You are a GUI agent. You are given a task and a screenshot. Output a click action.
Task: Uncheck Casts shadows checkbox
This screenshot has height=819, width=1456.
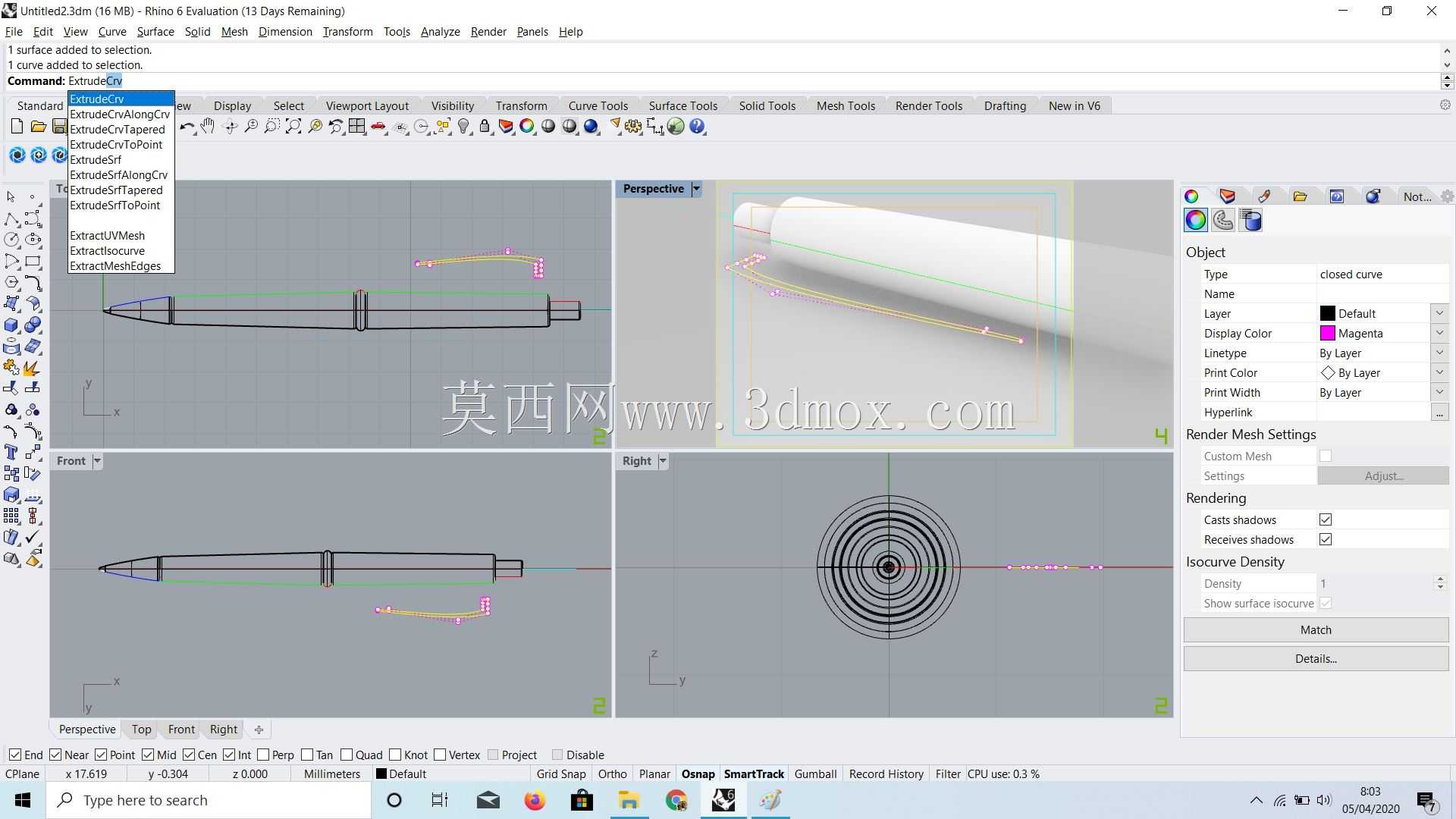[x=1326, y=519]
